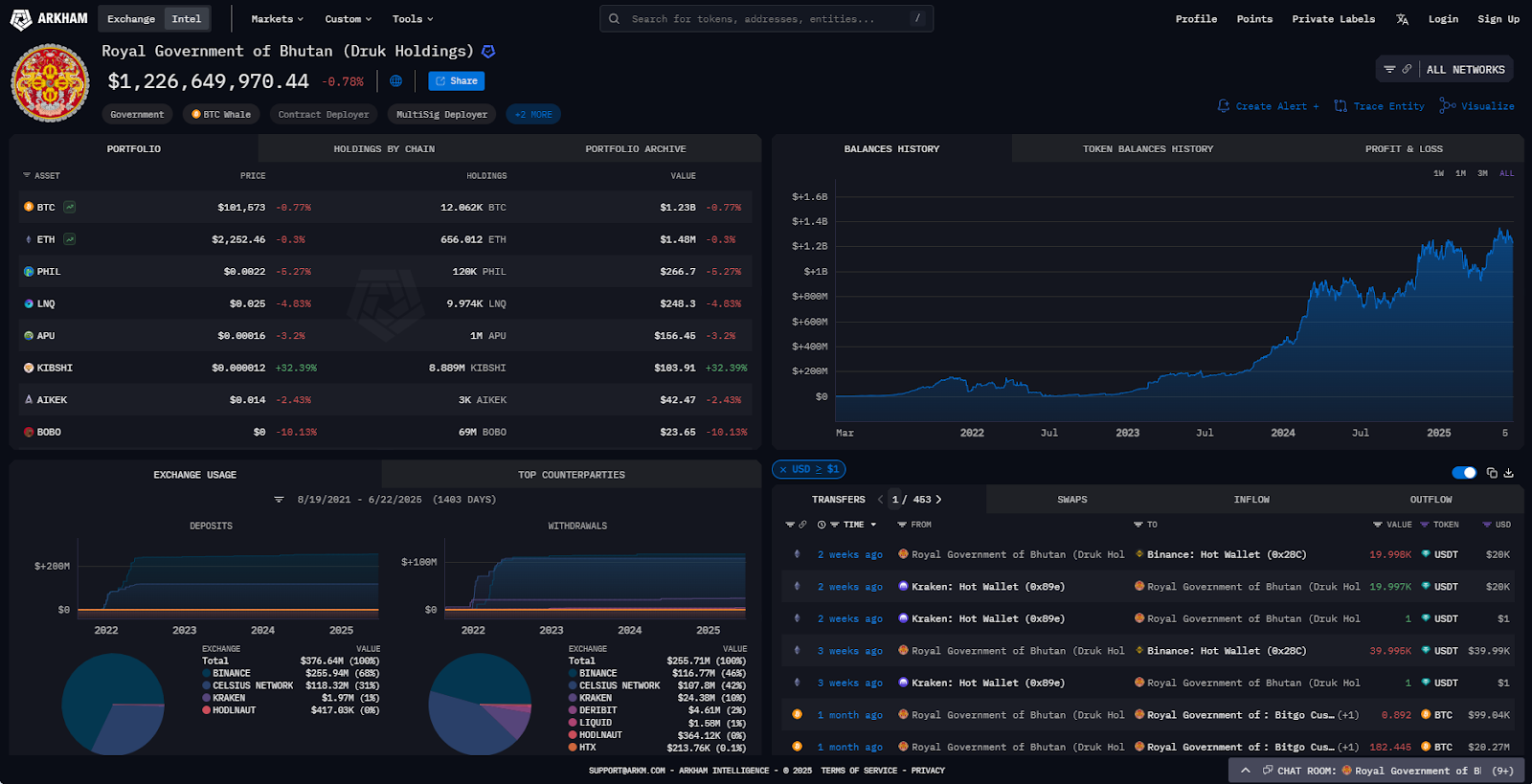1532x784 pixels.
Task: Click the VALUE column filter icon in transfers
Action: coord(1378,525)
